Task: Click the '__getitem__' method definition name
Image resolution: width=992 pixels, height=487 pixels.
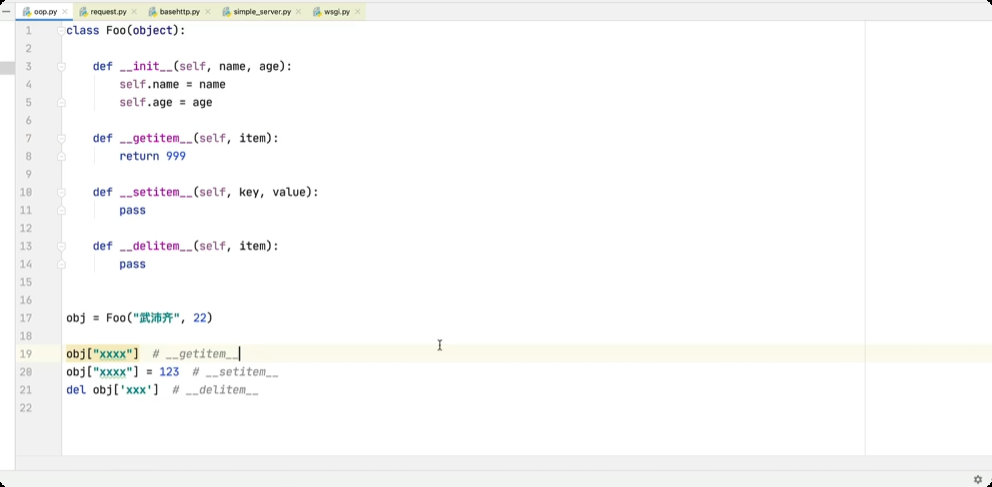Action: tap(156, 139)
